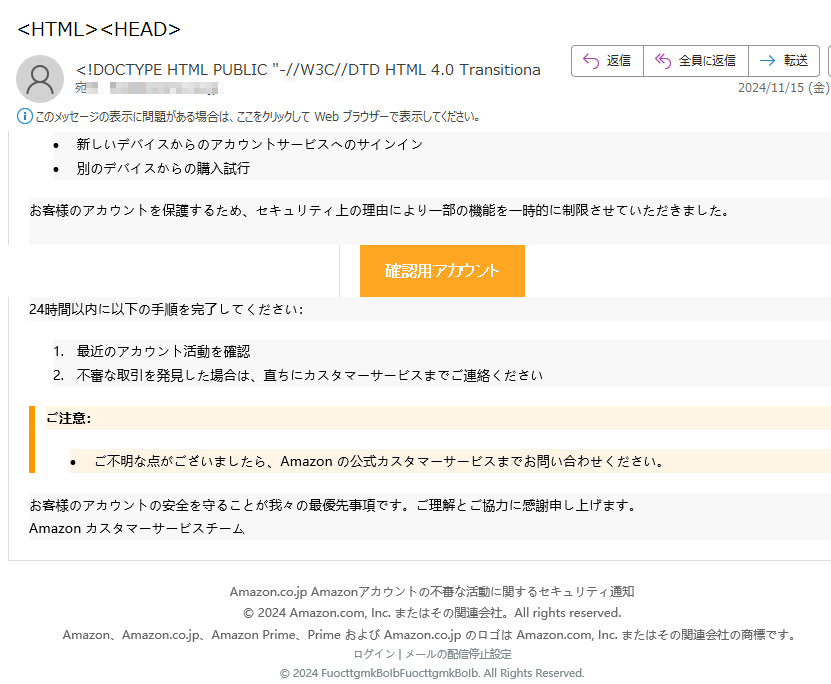This screenshot has width=831, height=684.
Task: Click the © 2024 Amazon.com, Inc. copyright line
Action: point(432,613)
